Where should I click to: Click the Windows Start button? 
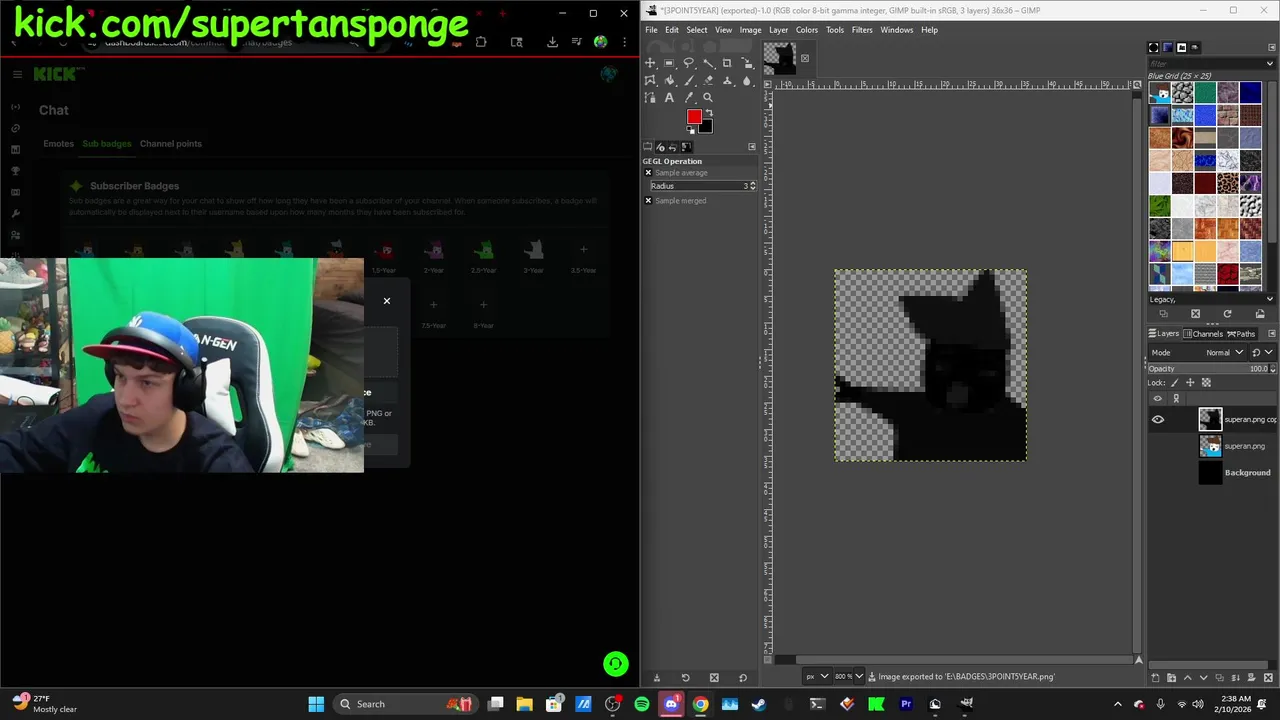click(x=316, y=704)
